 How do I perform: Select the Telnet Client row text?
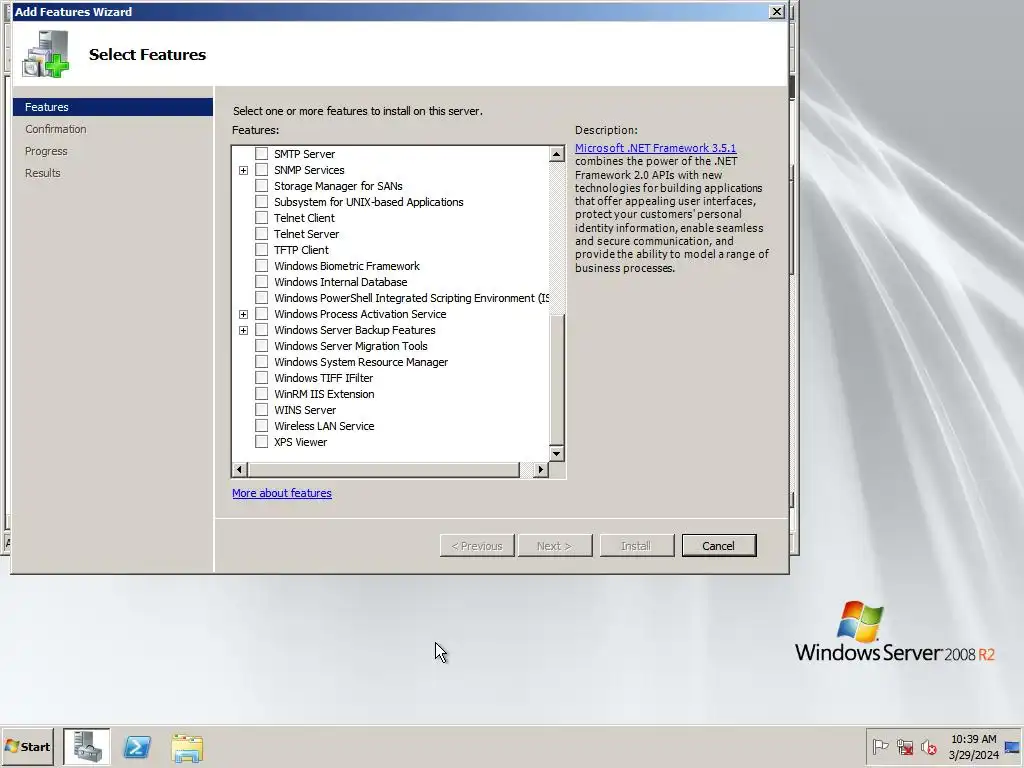pos(304,217)
